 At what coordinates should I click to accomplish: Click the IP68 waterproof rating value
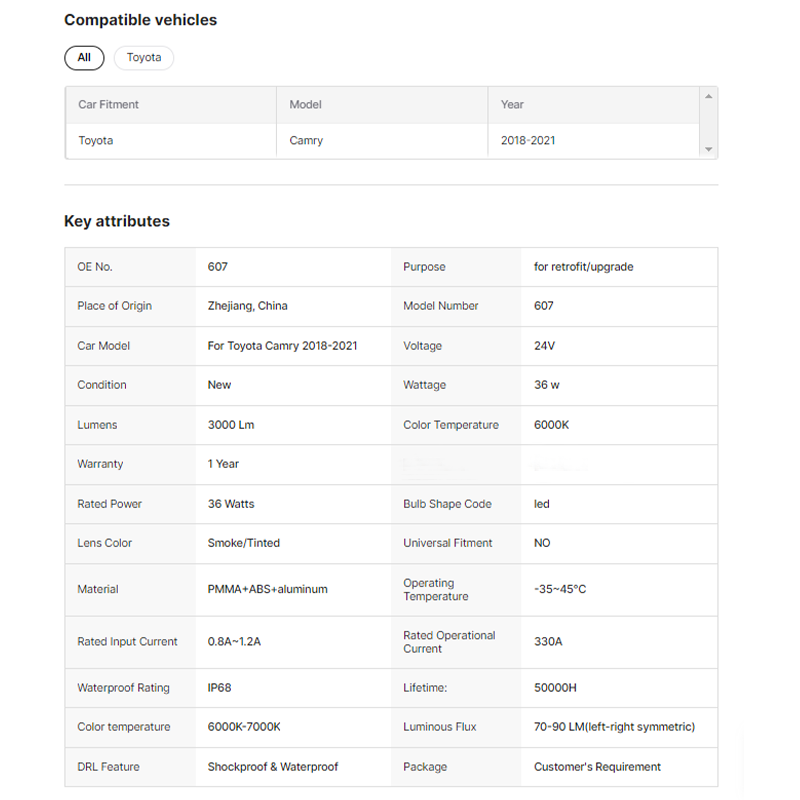click(x=219, y=688)
